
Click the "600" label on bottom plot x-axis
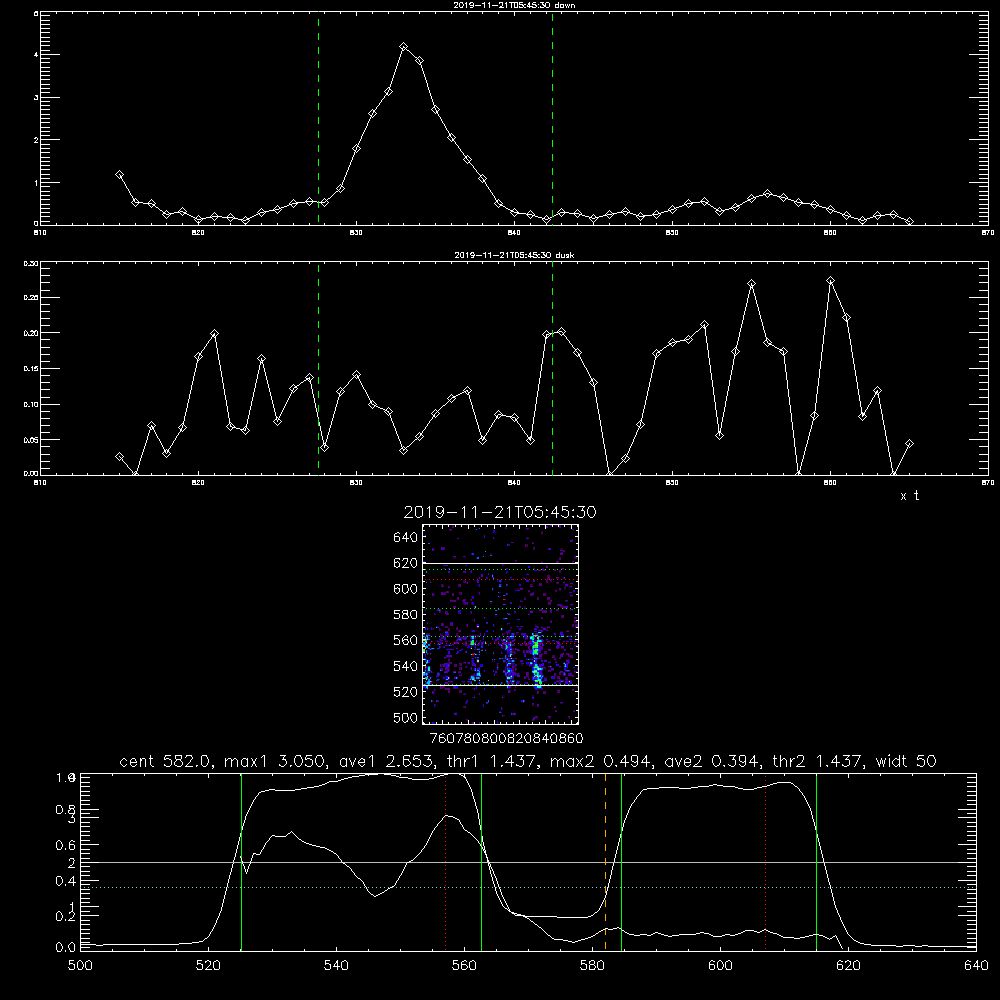click(x=720, y=966)
